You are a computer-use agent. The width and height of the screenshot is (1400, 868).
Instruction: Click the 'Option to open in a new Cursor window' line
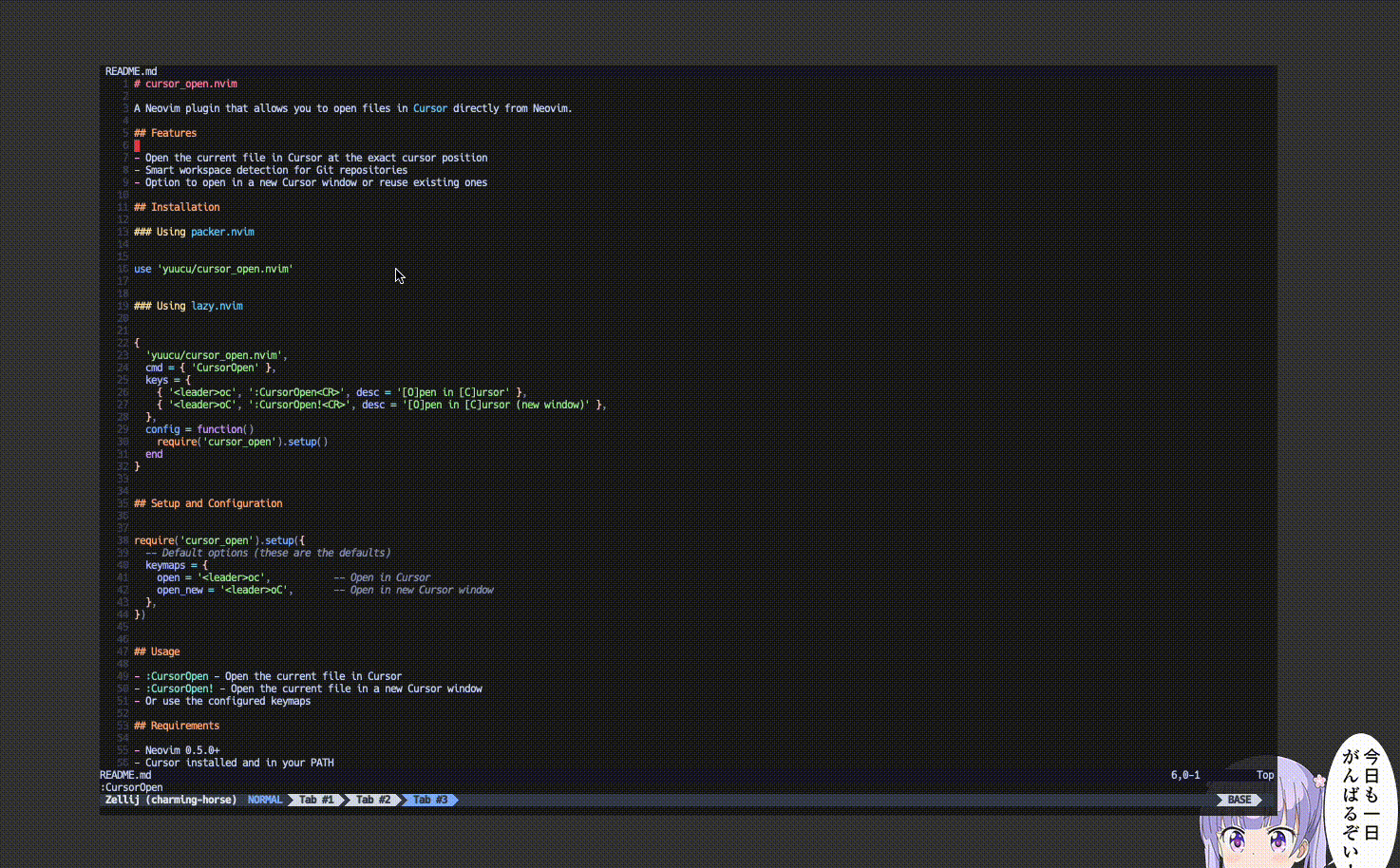[311, 182]
